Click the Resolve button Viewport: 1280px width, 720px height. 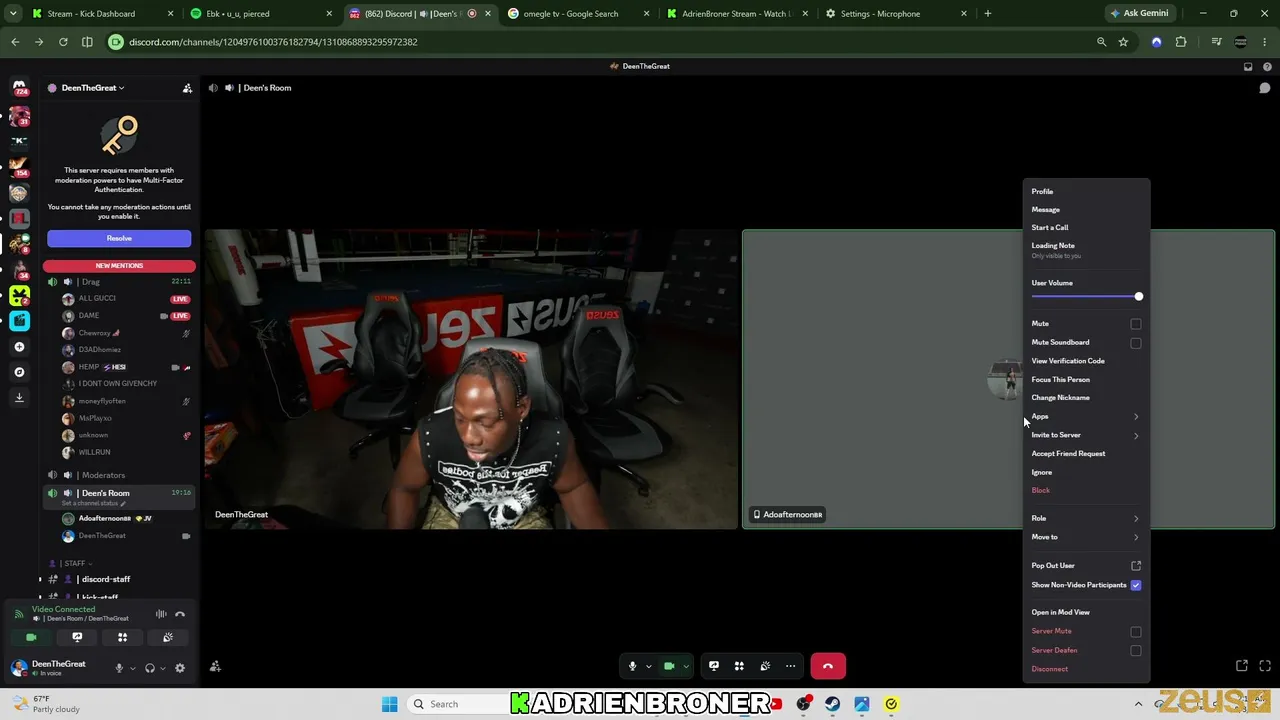[x=119, y=238]
